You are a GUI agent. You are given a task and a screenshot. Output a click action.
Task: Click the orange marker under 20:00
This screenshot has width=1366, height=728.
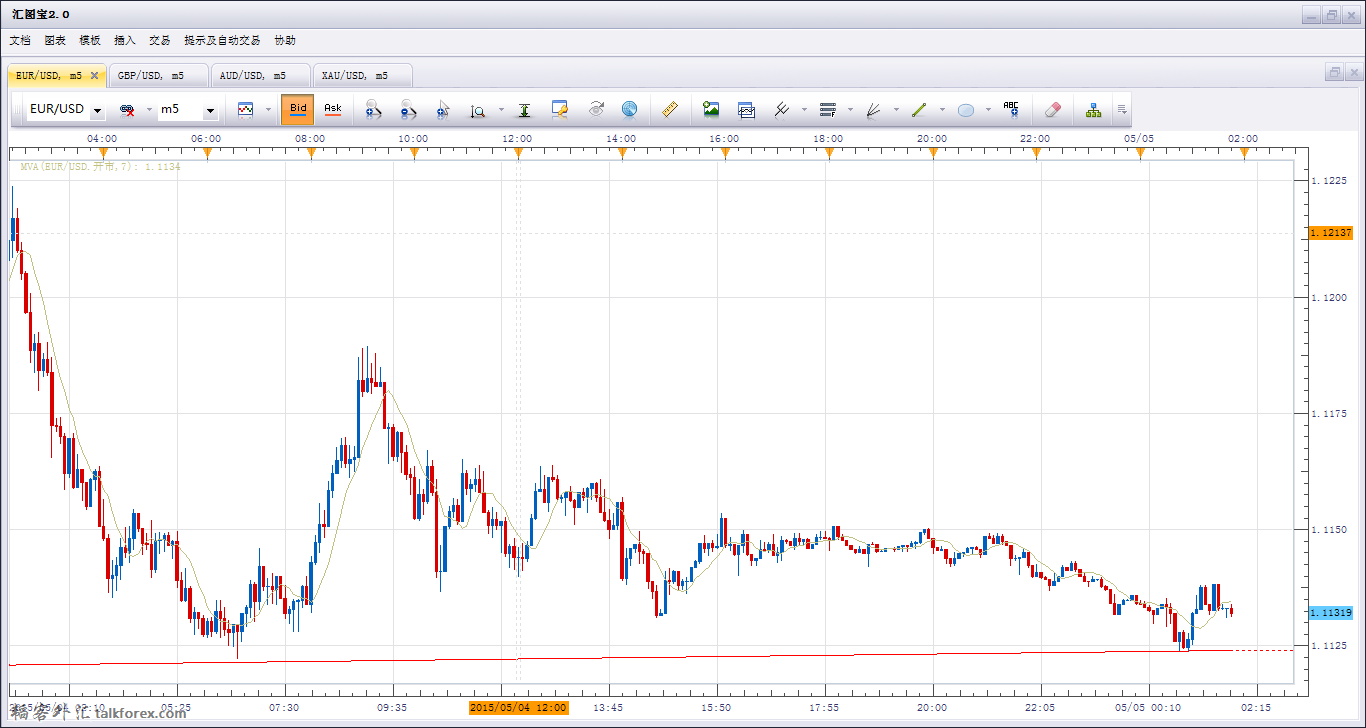coord(932,152)
